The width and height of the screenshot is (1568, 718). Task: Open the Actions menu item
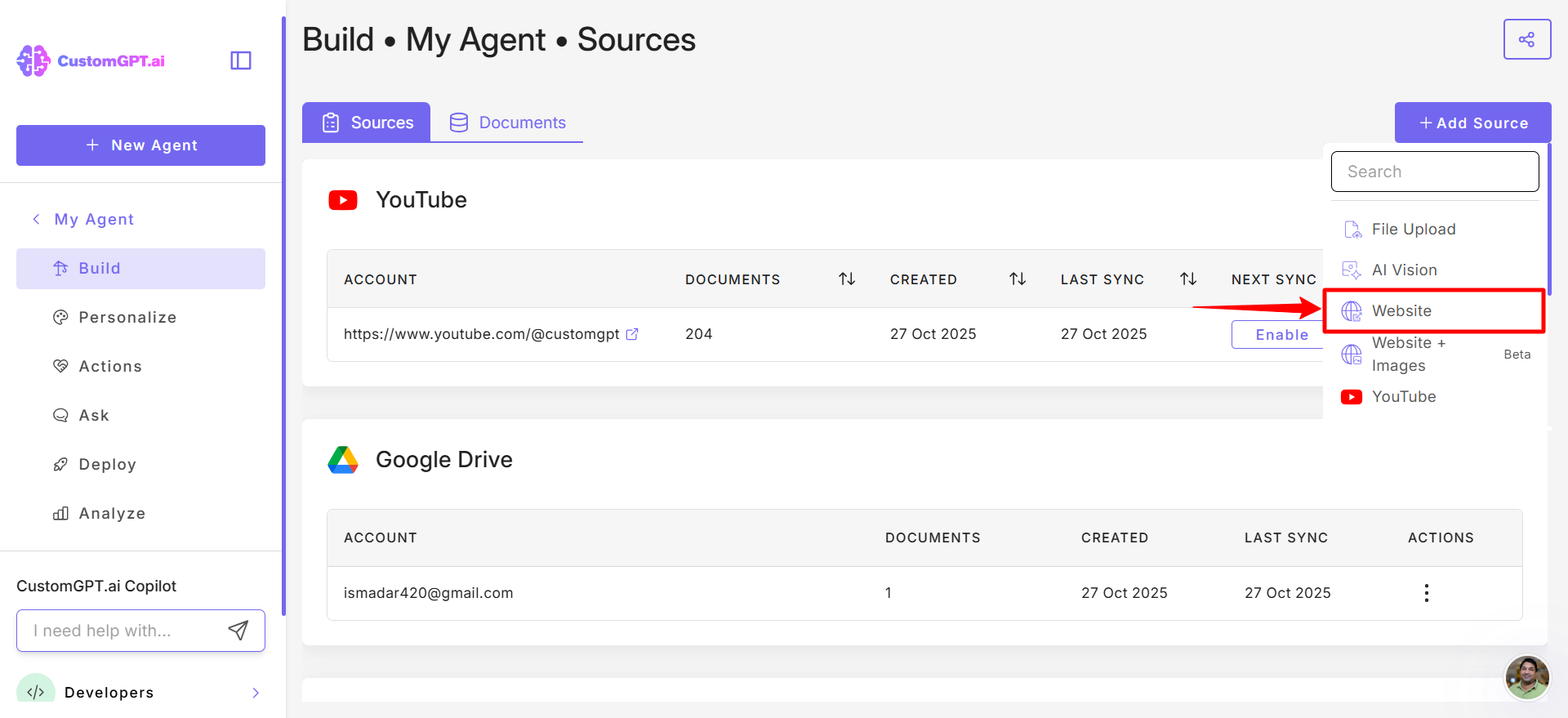coord(140,367)
